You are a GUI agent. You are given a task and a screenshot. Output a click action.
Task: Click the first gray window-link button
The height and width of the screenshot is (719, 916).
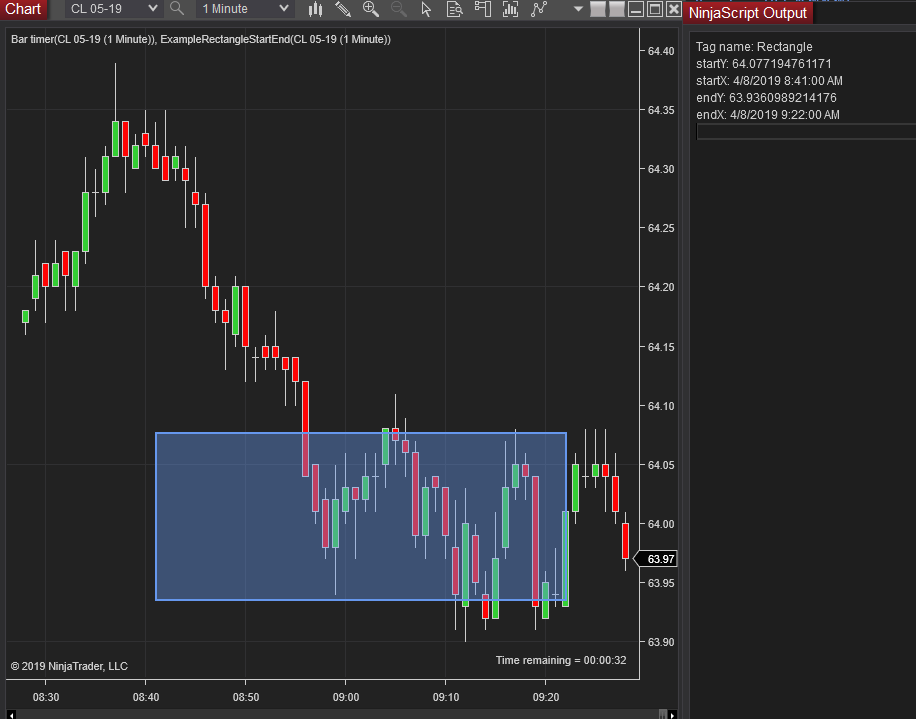[598, 9]
